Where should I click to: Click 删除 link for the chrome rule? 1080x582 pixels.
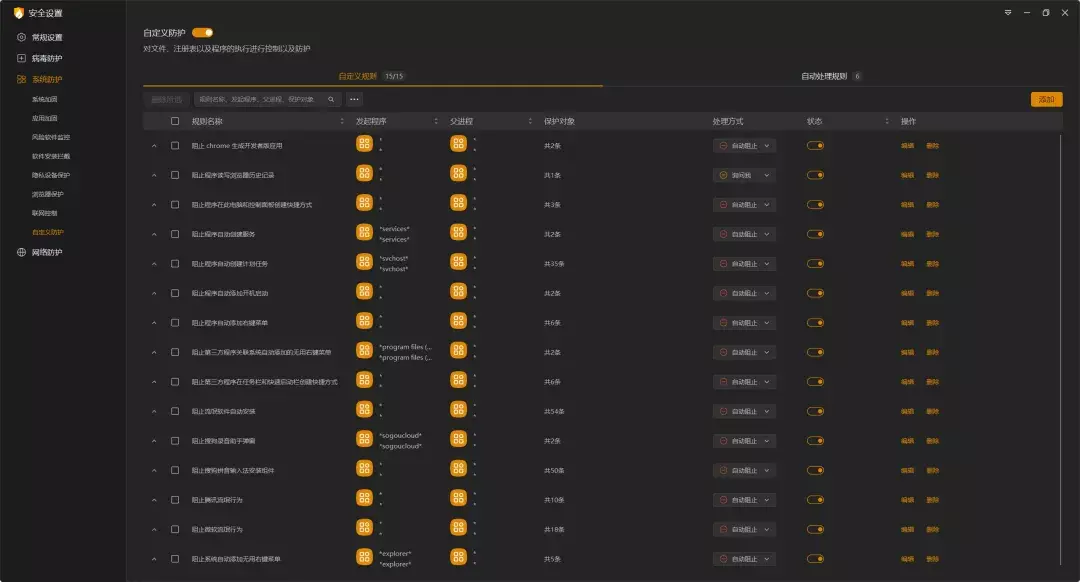pos(932,146)
